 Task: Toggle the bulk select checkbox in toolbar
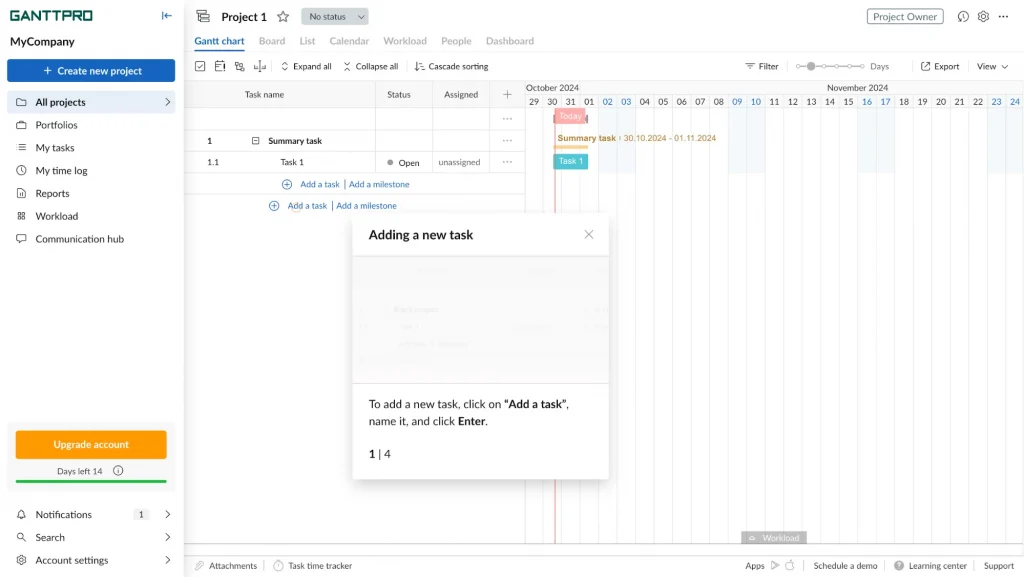(x=200, y=66)
